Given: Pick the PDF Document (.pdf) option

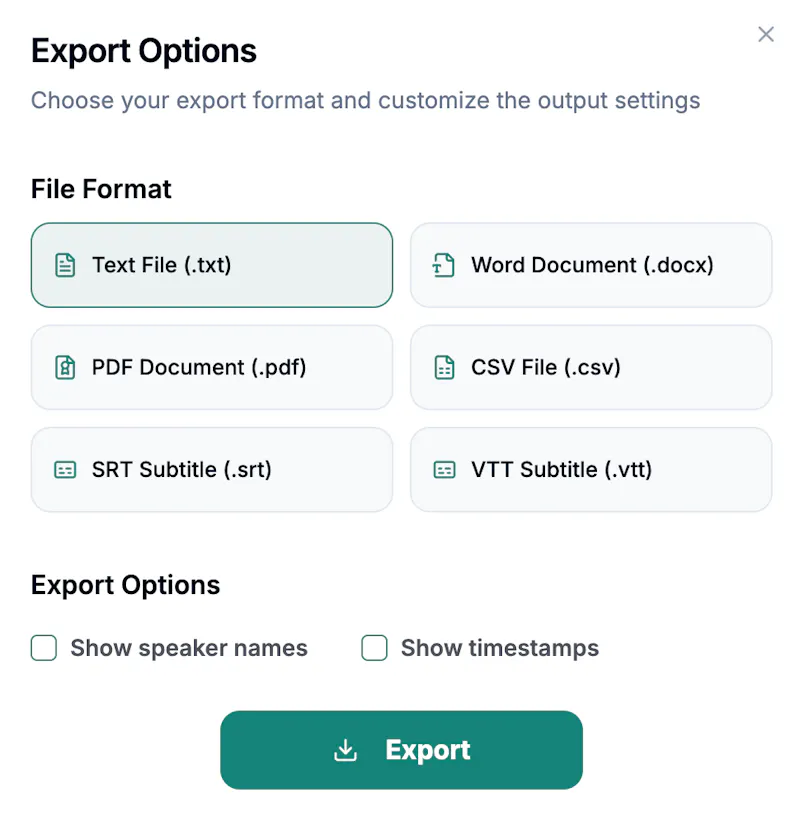Looking at the screenshot, I should [x=212, y=367].
